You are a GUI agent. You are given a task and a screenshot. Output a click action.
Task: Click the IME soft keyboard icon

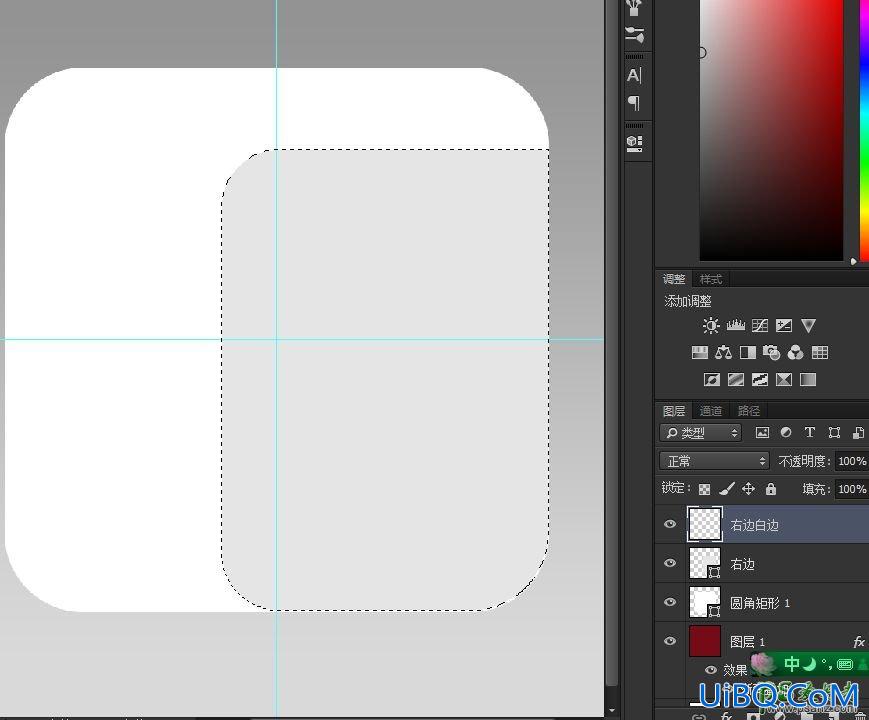coord(844,664)
